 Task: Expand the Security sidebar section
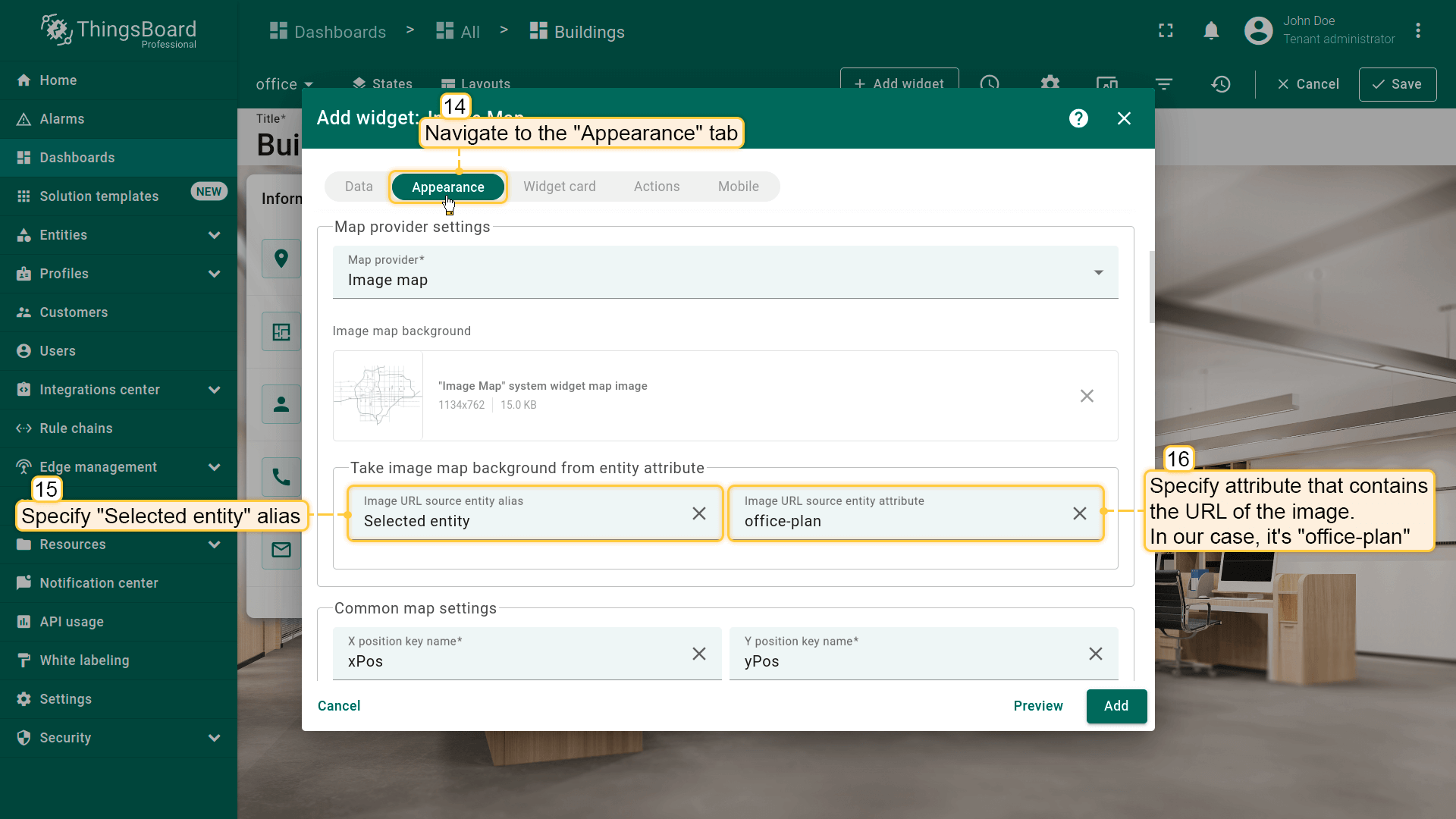coord(214,738)
